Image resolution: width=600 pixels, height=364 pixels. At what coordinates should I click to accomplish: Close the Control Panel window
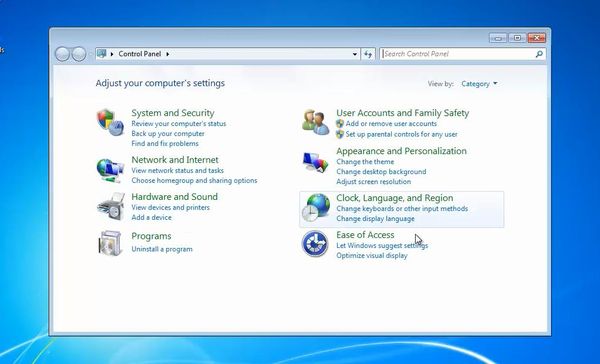(536, 38)
